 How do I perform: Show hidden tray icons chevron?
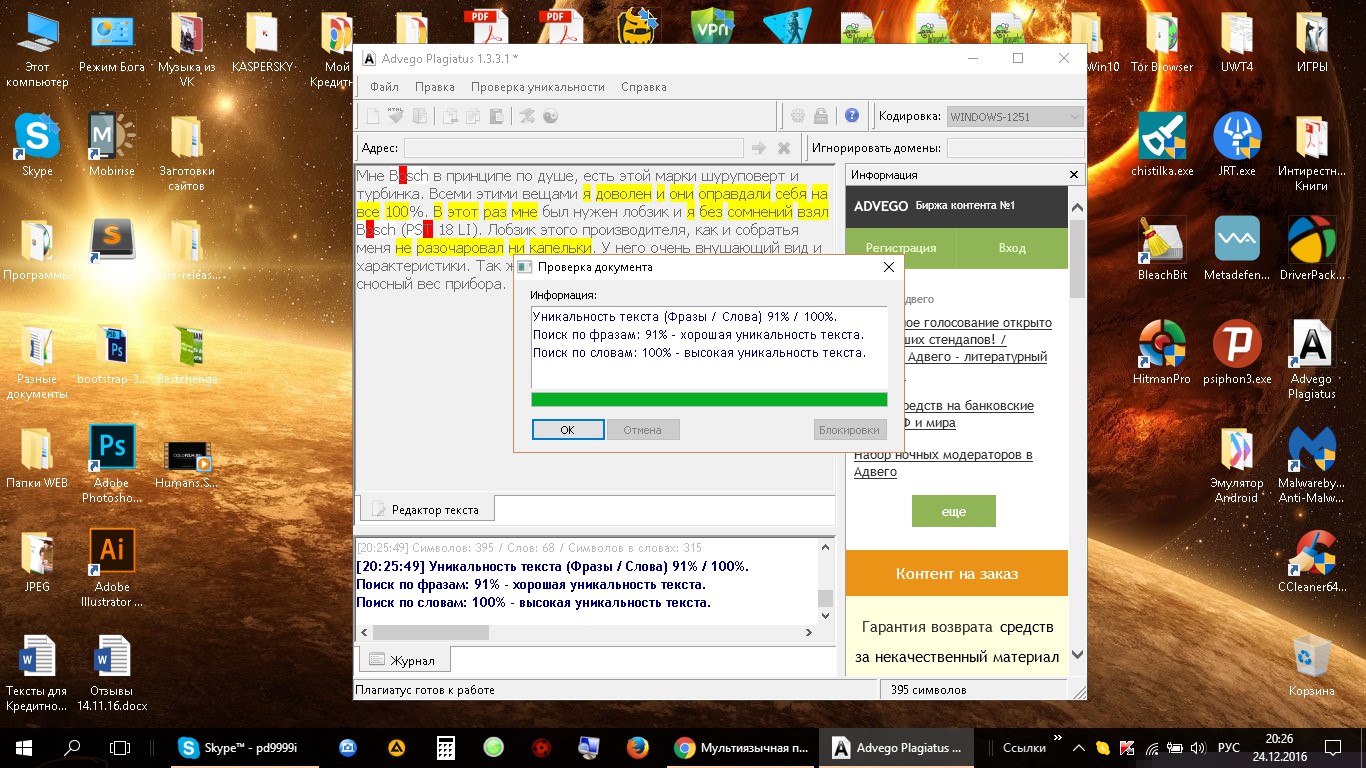(x=1079, y=747)
